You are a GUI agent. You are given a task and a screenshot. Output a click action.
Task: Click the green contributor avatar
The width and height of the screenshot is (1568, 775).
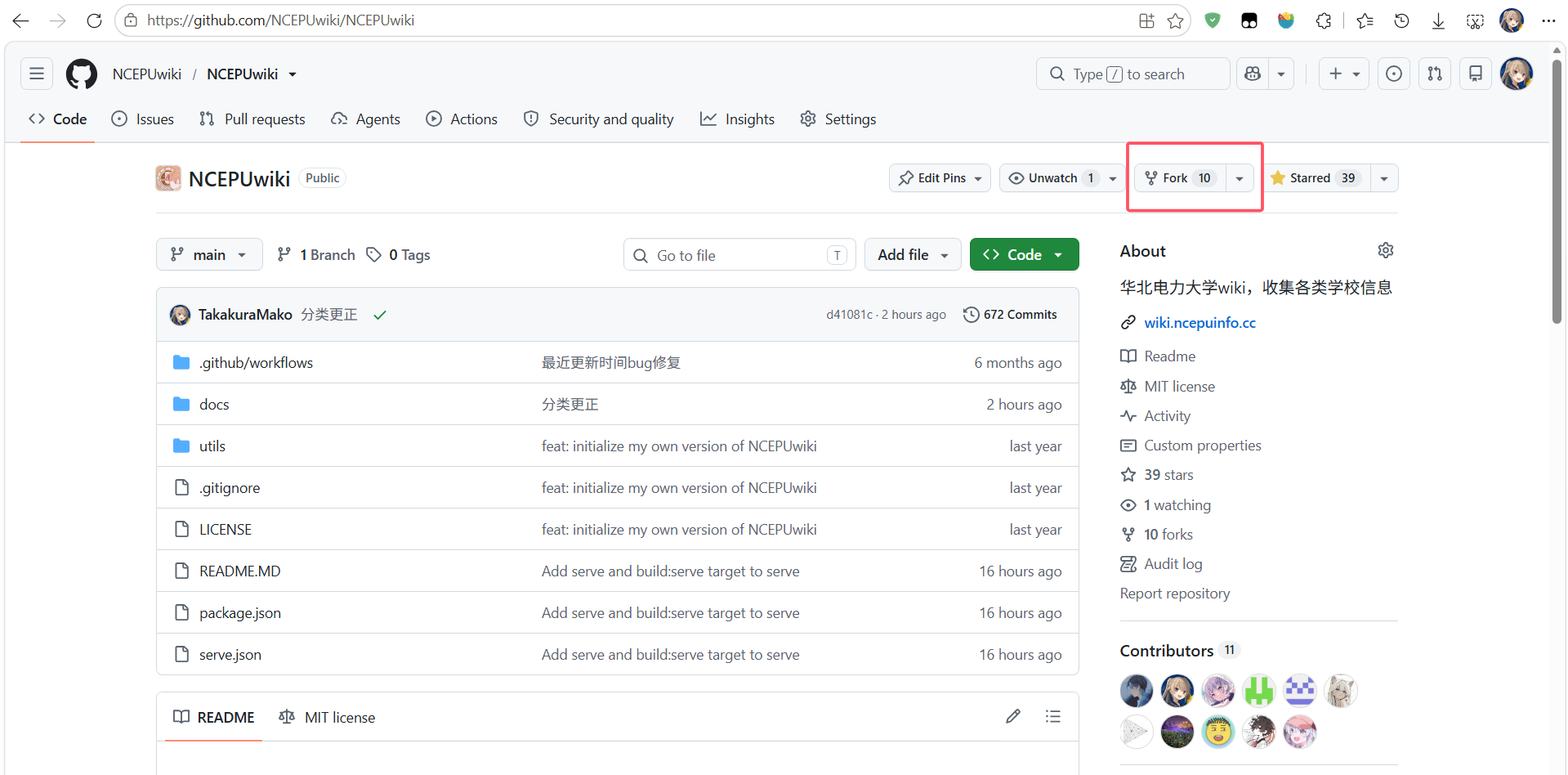pyautogui.click(x=1259, y=691)
